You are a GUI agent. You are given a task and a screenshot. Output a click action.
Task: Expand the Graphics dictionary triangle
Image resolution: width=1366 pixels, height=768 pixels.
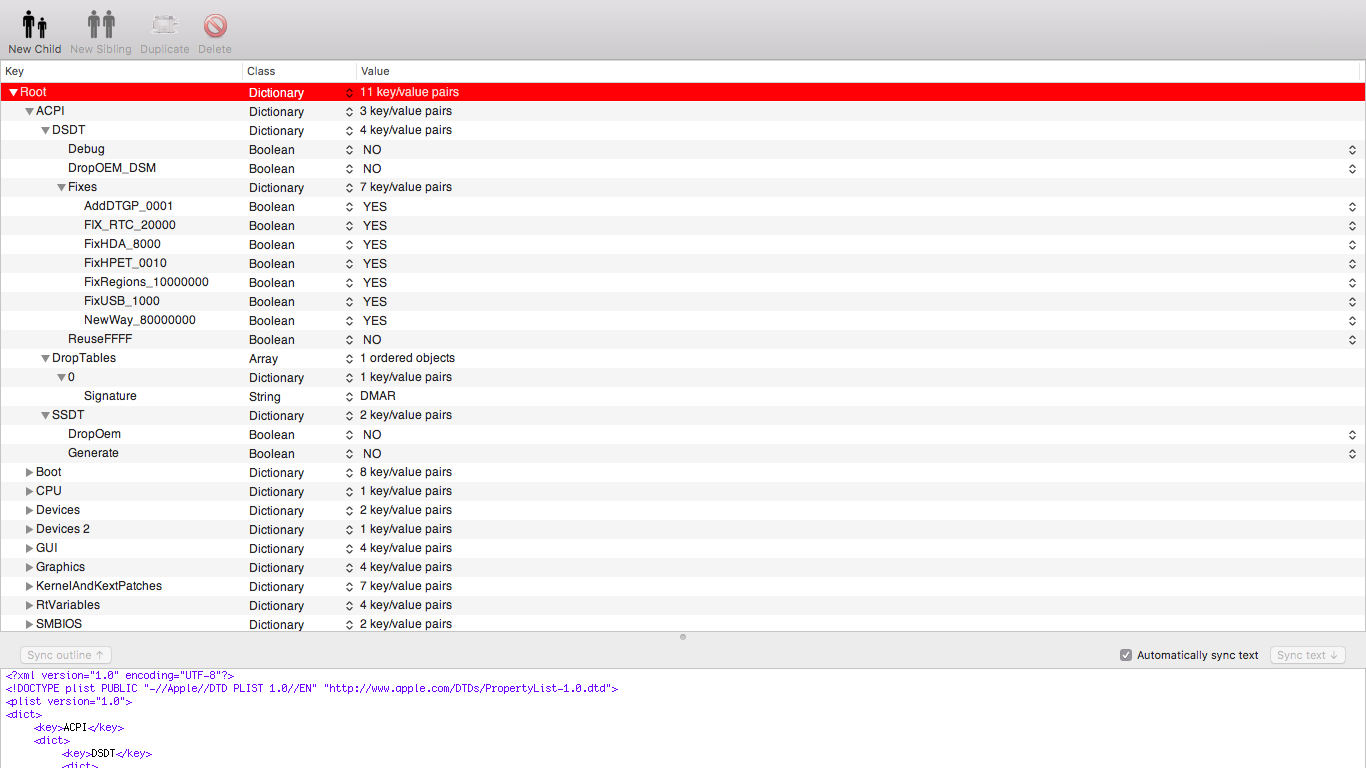pyautogui.click(x=30, y=567)
